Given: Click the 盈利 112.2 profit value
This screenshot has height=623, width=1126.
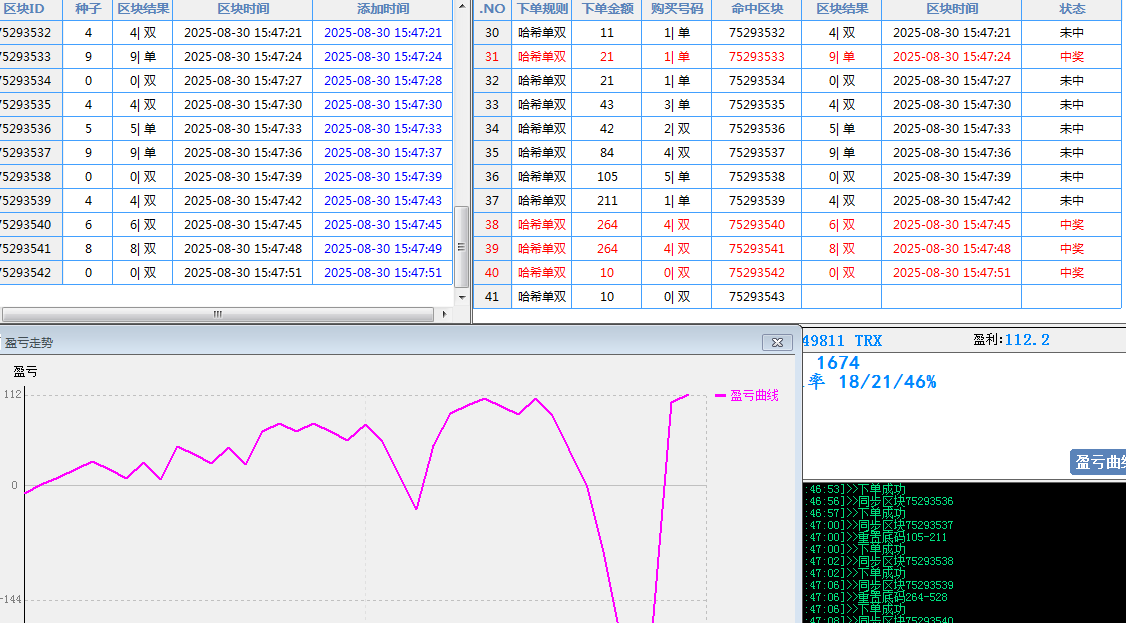Looking at the screenshot, I should pos(1027,340).
